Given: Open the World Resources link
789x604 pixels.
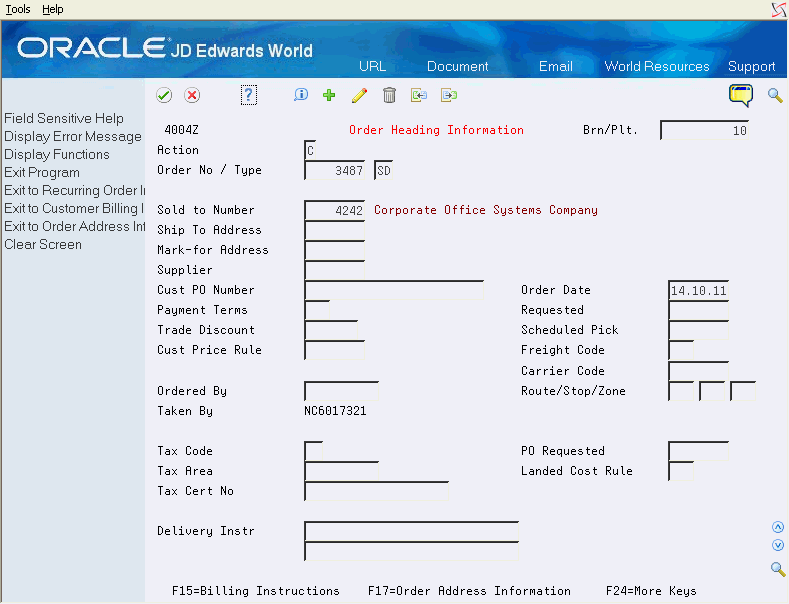Looking at the screenshot, I should 657,66.
